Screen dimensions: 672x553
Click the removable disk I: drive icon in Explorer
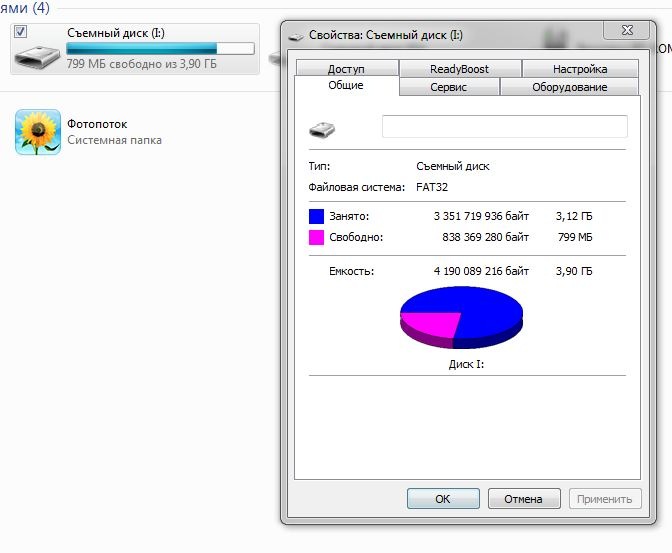tap(37, 57)
